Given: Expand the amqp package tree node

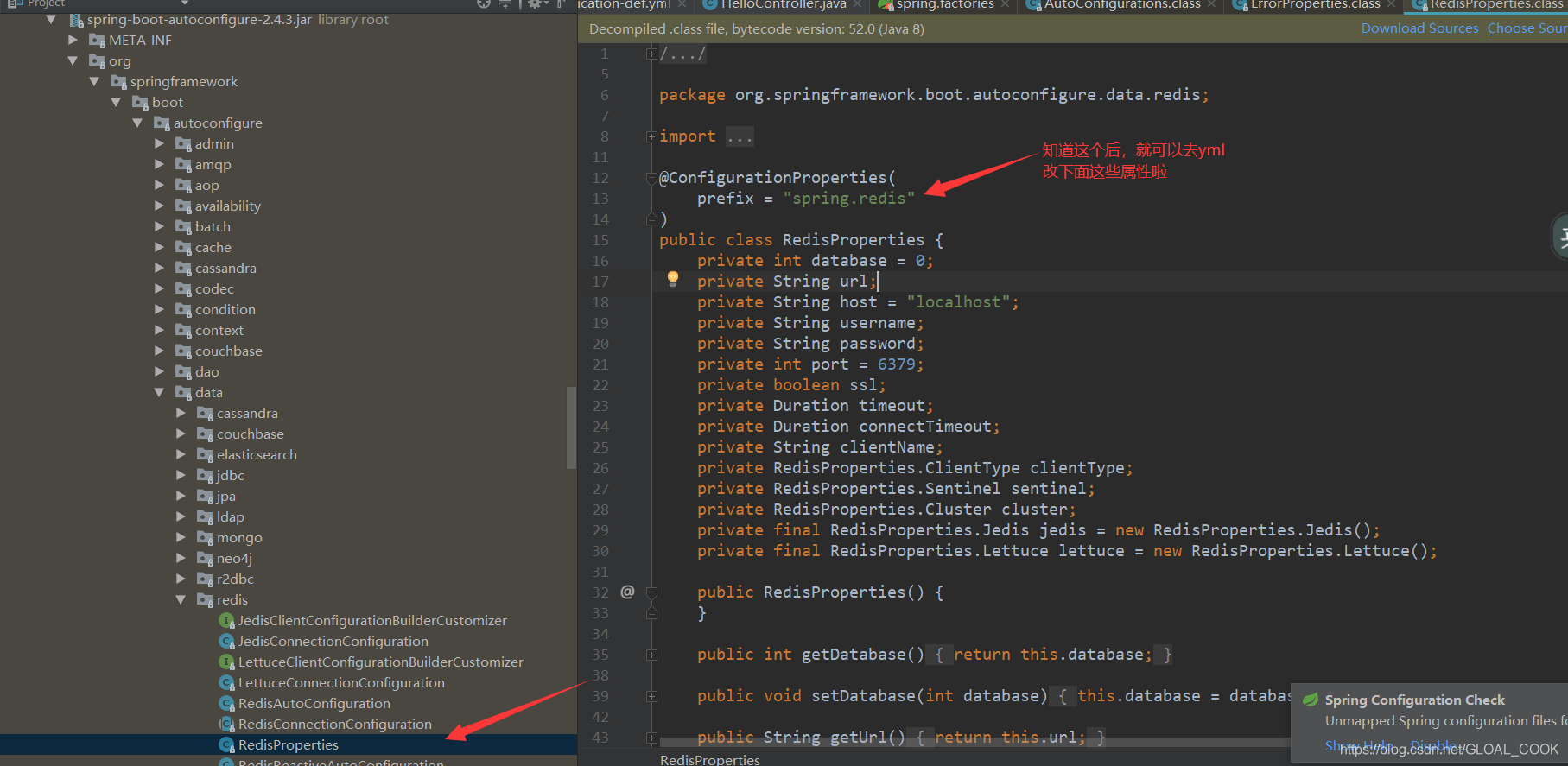Looking at the screenshot, I should click(x=159, y=164).
